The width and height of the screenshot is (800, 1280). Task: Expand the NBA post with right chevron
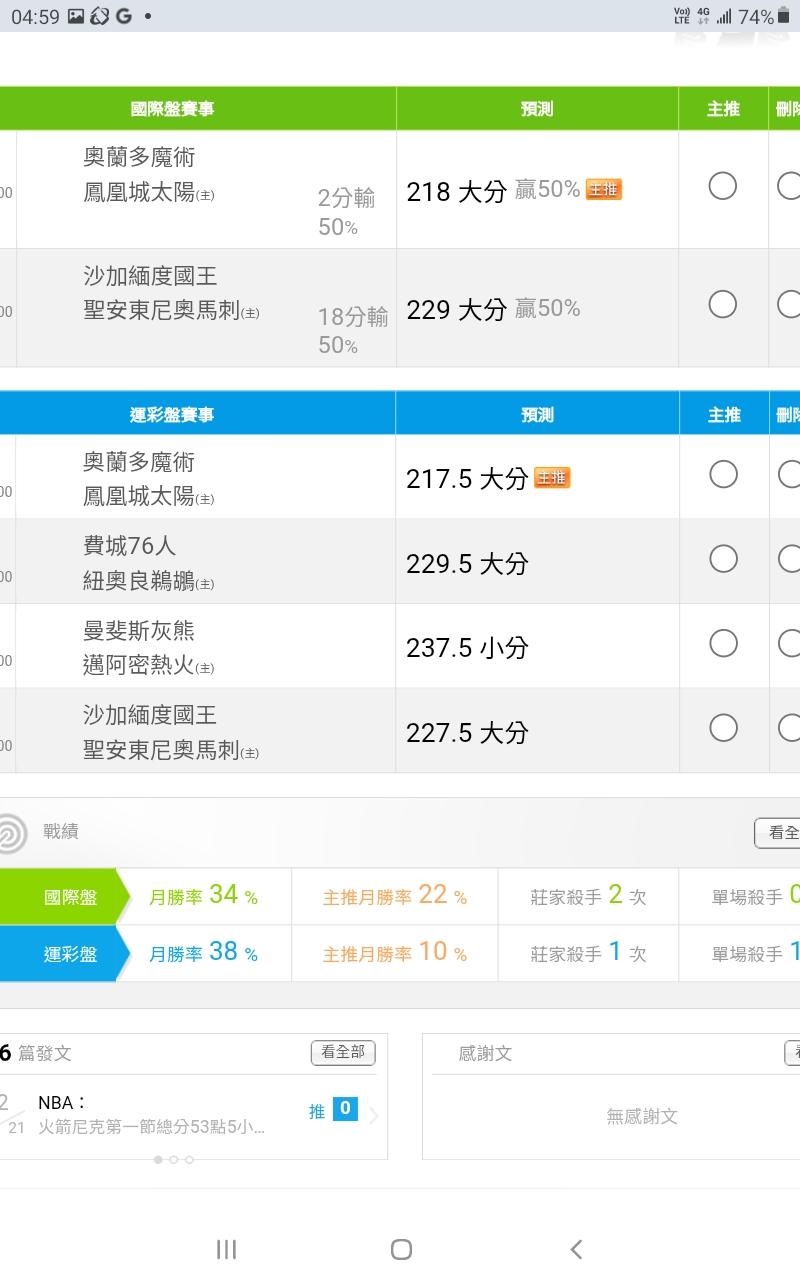coord(374,1116)
